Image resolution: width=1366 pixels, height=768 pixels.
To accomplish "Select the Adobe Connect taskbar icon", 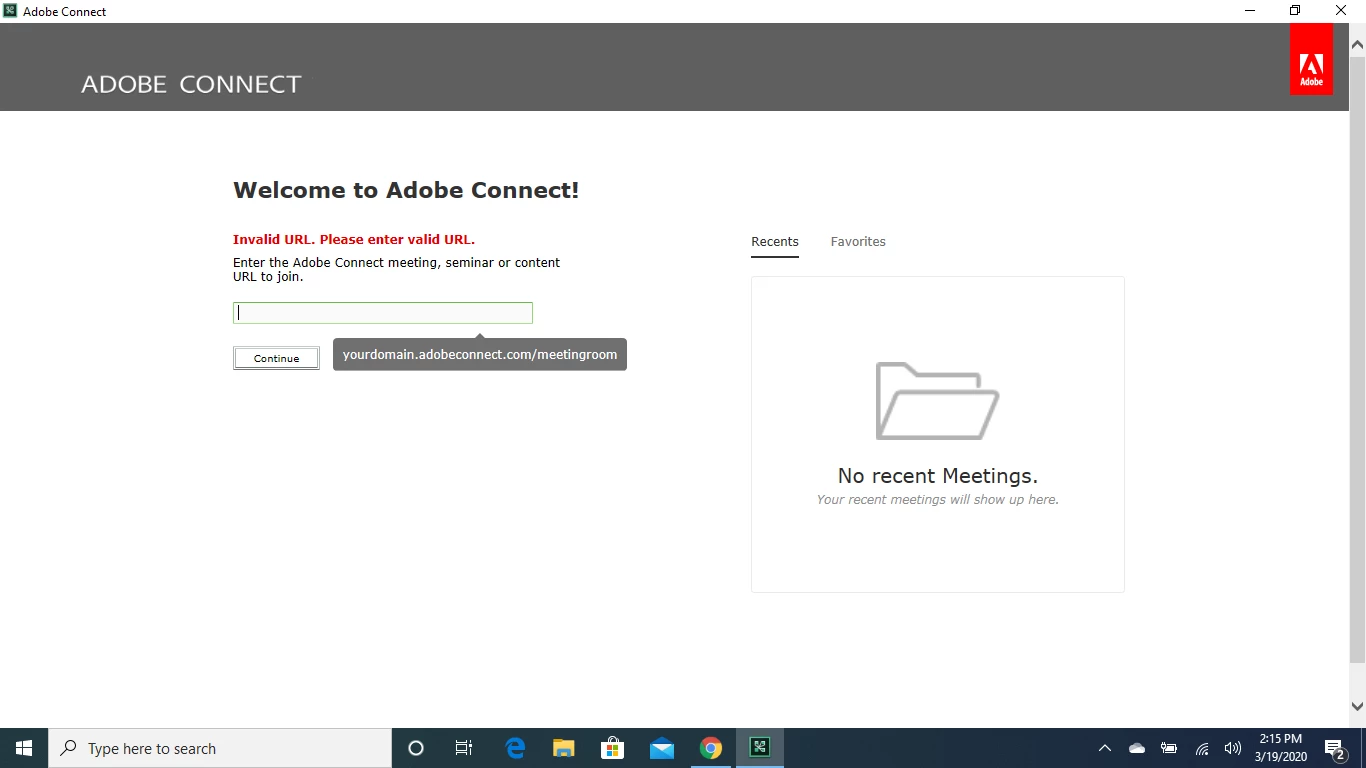I will pyautogui.click(x=760, y=748).
